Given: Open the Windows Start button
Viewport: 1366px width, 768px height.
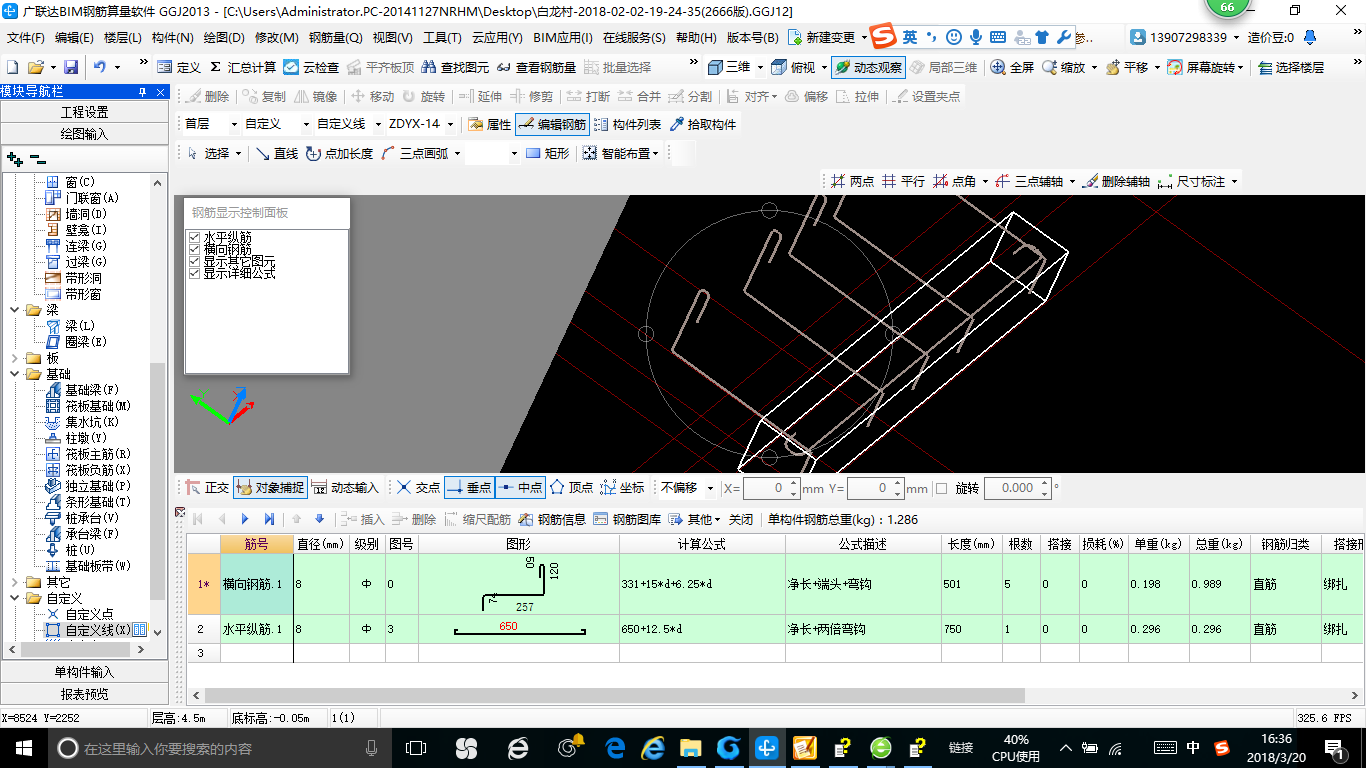Looking at the screenshot, I should [x=23, y=748].
